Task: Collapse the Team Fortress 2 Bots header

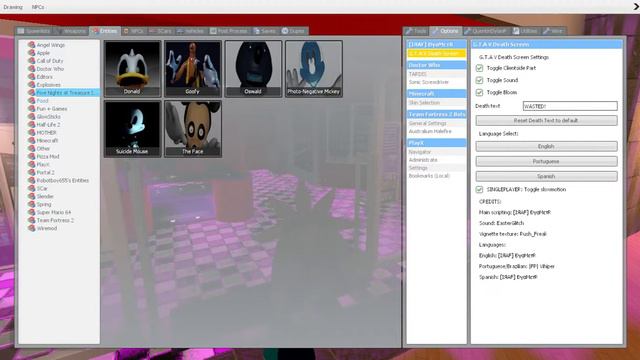Action: pos(436,114)
